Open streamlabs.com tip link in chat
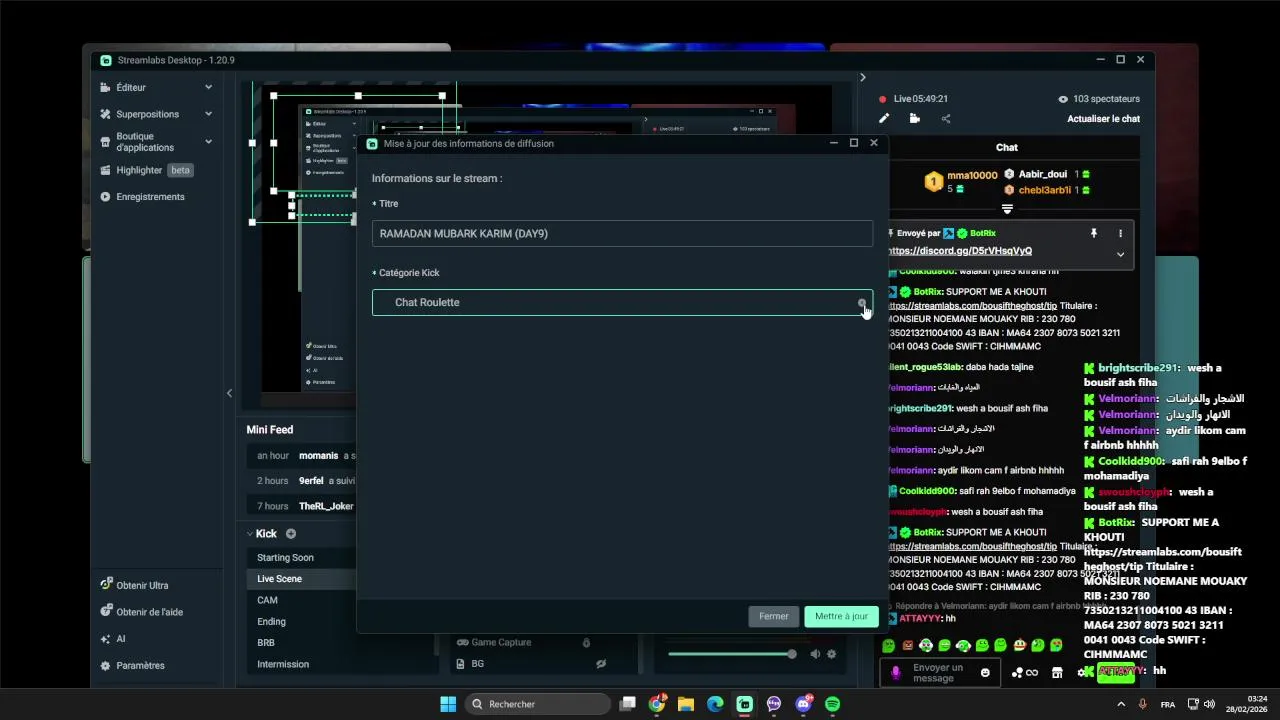Screen dimensions: 1280x720 [x=972, y=306]
